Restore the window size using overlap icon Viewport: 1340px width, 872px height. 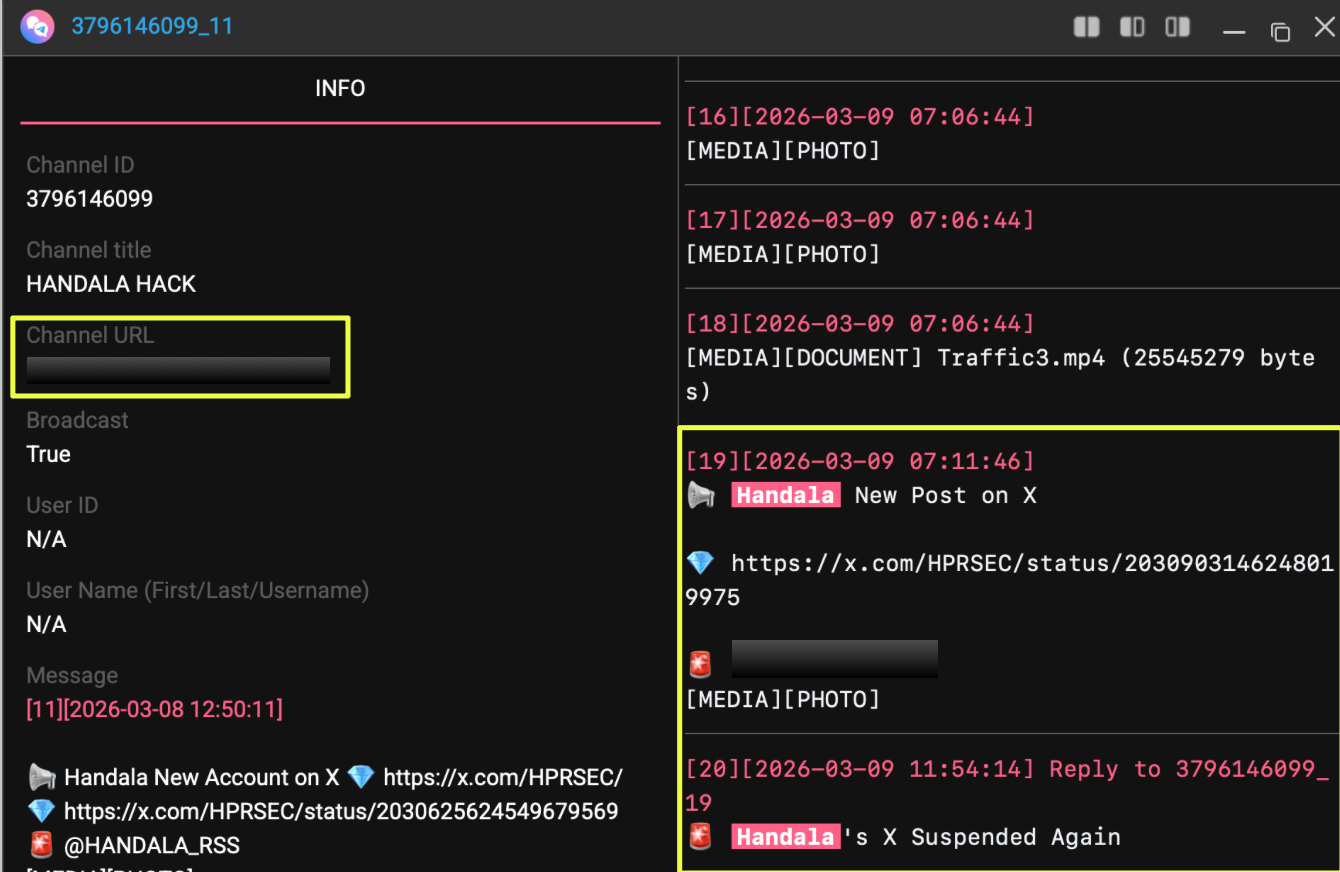(1280, 31)
